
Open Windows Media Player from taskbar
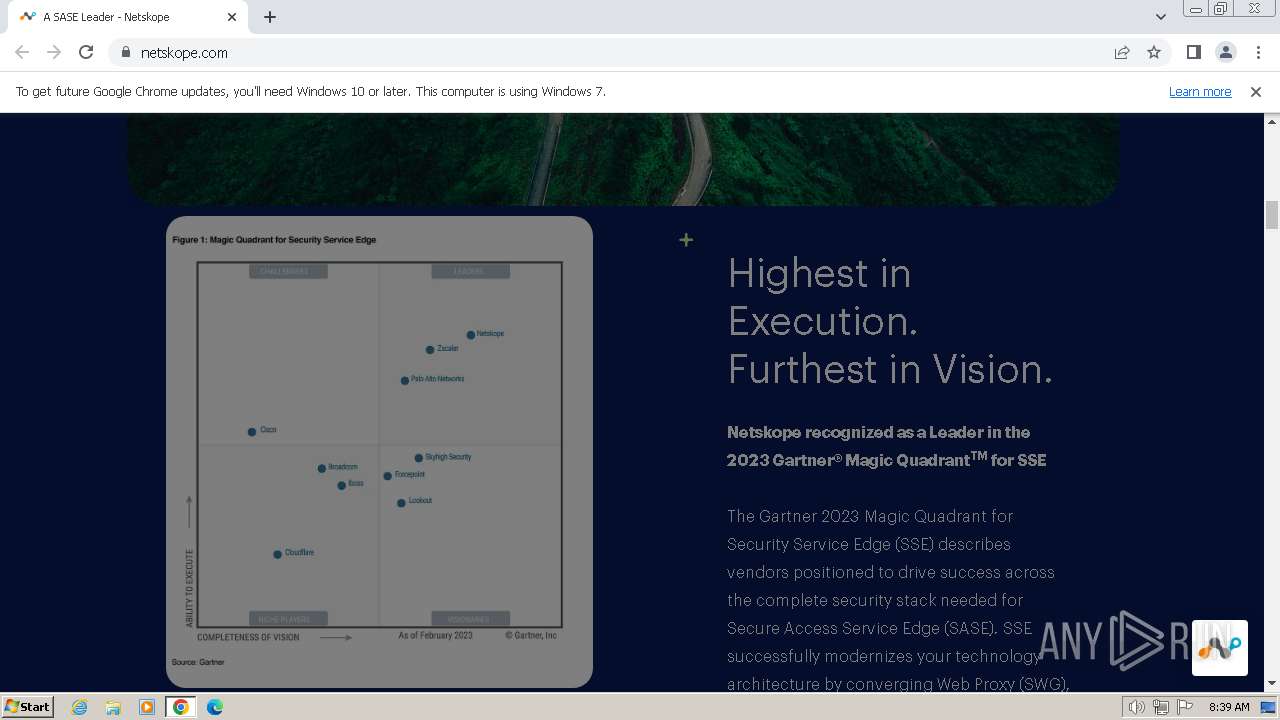coord(147,707)
